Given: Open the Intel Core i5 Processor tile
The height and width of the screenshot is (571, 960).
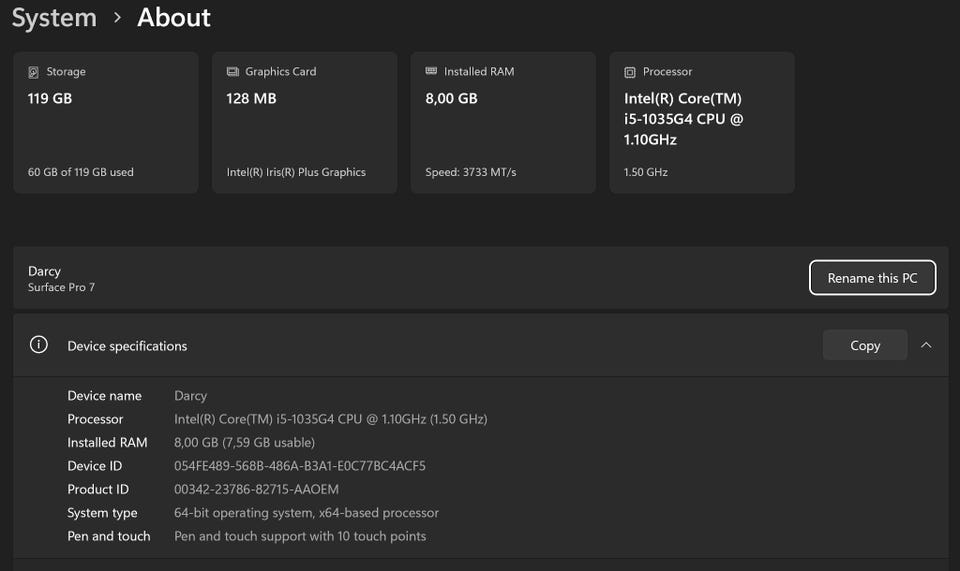Looking at the screenshot, I should pyautogui.click(x=701, y=122).
